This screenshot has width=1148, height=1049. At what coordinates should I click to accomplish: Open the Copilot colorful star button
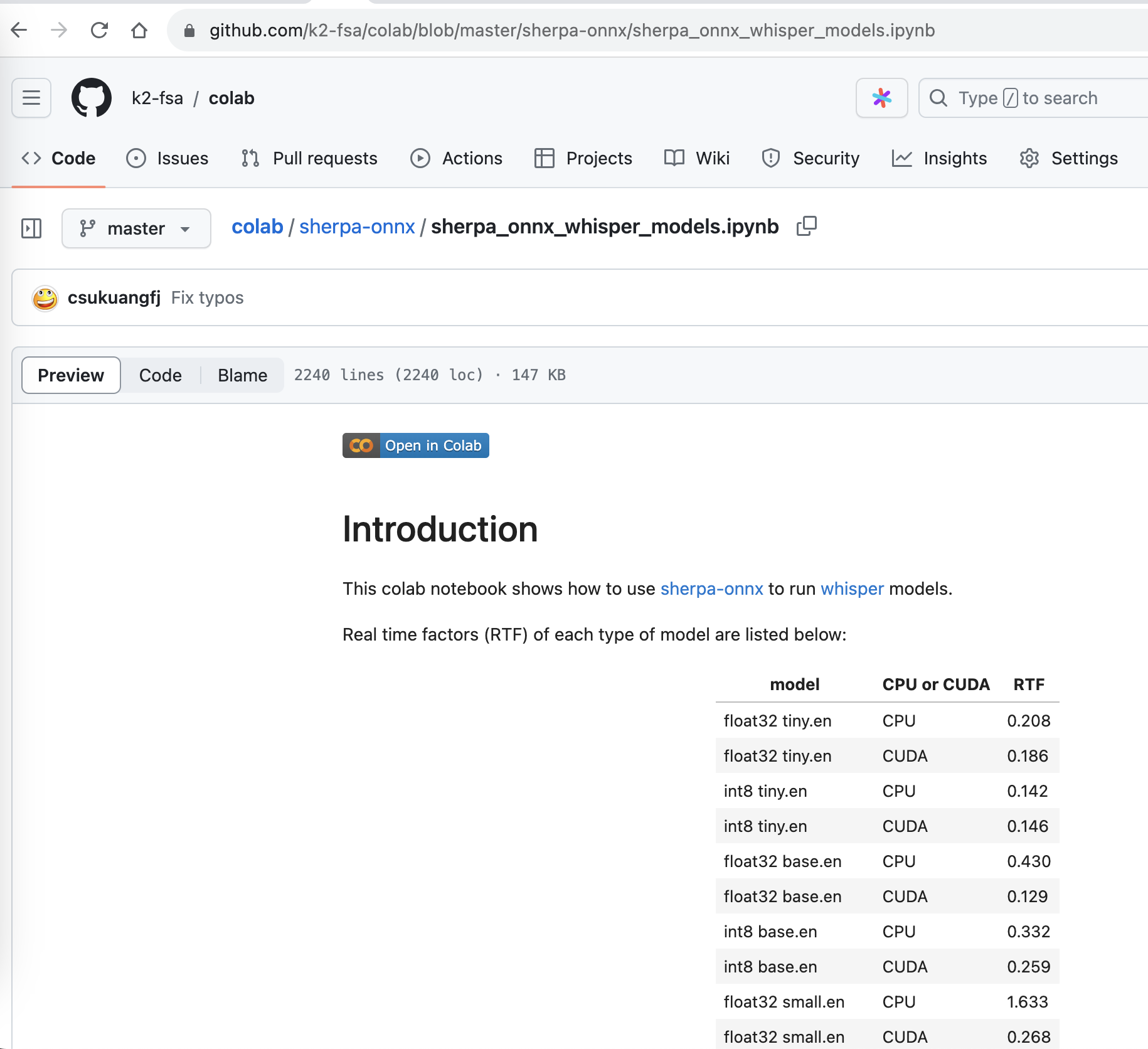(881, 98)
